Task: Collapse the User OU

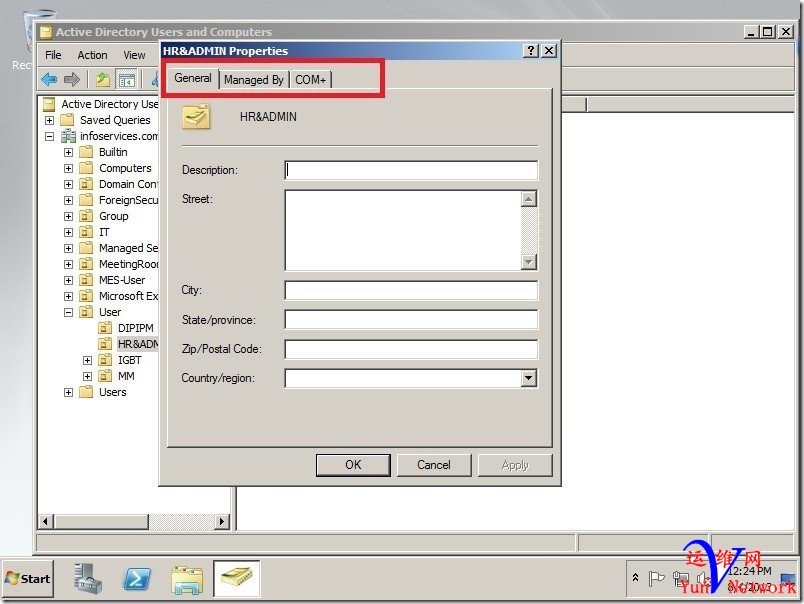Action: (69, 312)
